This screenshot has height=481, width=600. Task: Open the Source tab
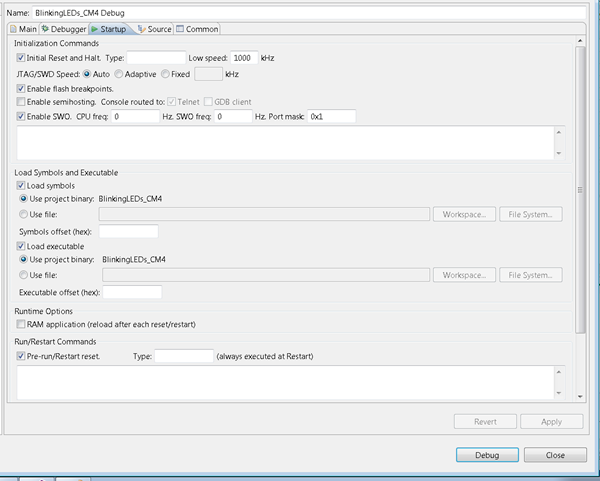tap(155, 29)
